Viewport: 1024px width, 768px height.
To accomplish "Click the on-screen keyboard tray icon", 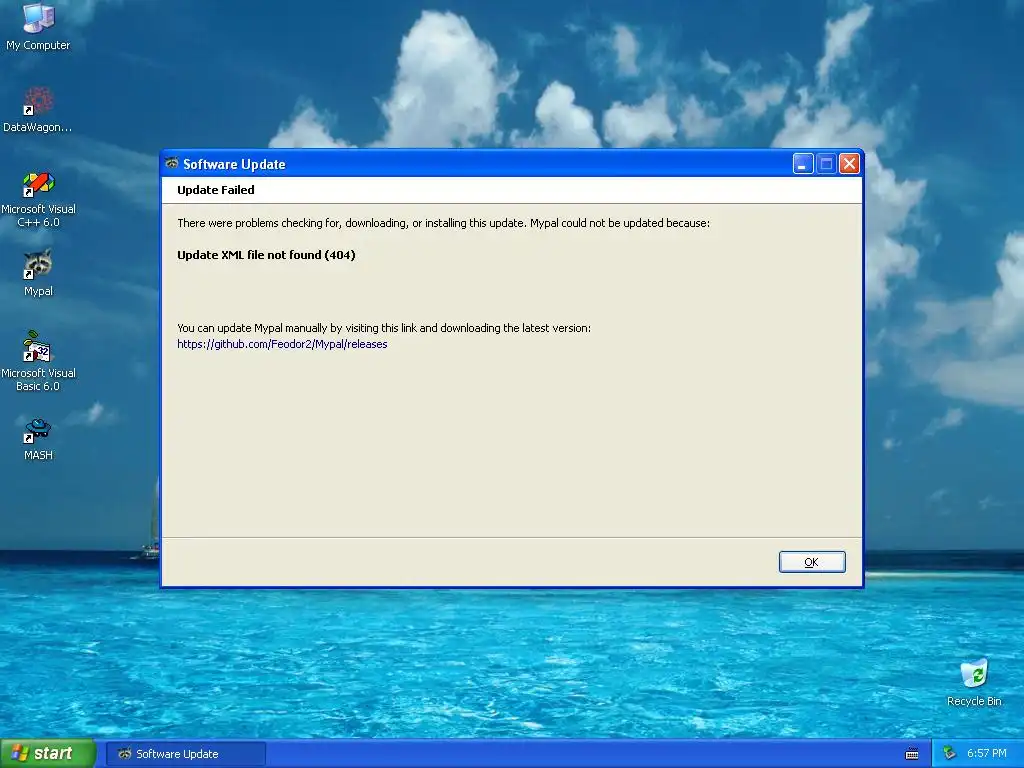I will click(912, 754).
